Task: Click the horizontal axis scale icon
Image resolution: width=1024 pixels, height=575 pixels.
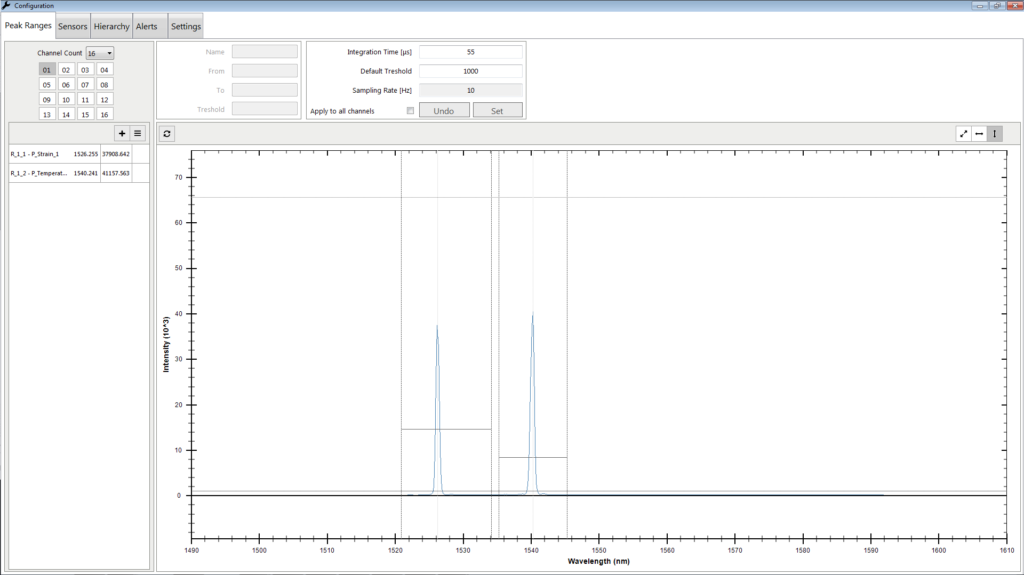Action: (x=979, y=133)
